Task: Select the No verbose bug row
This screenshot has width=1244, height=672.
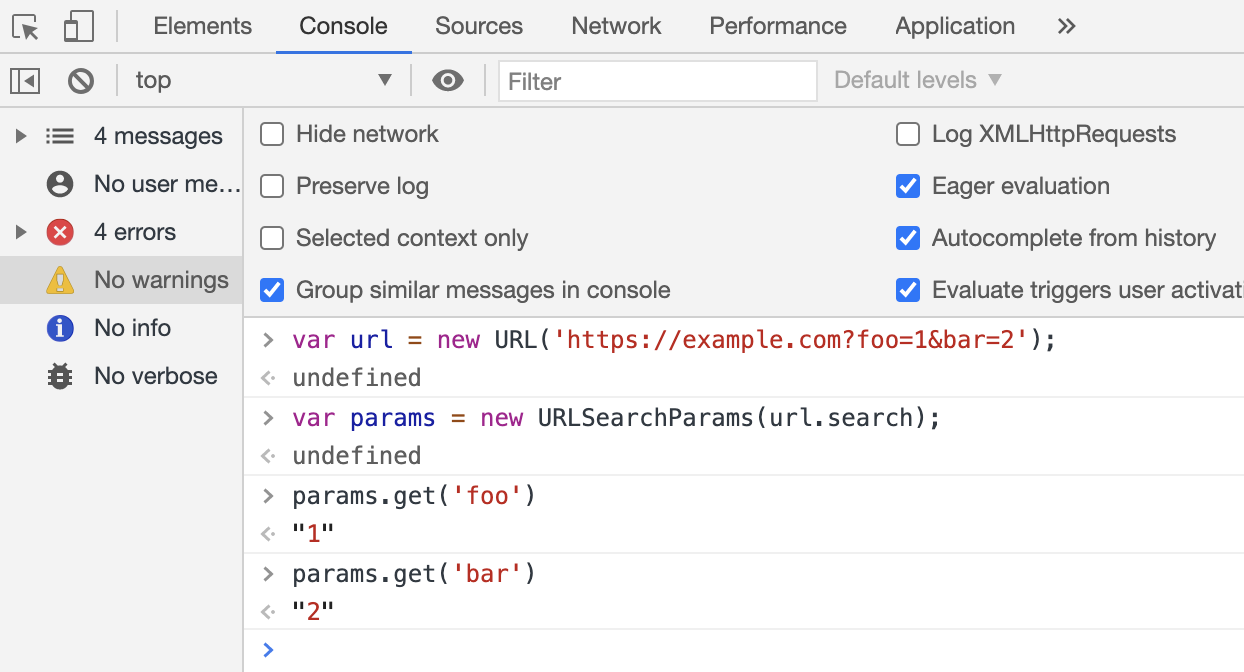Action: click(121, 376)
